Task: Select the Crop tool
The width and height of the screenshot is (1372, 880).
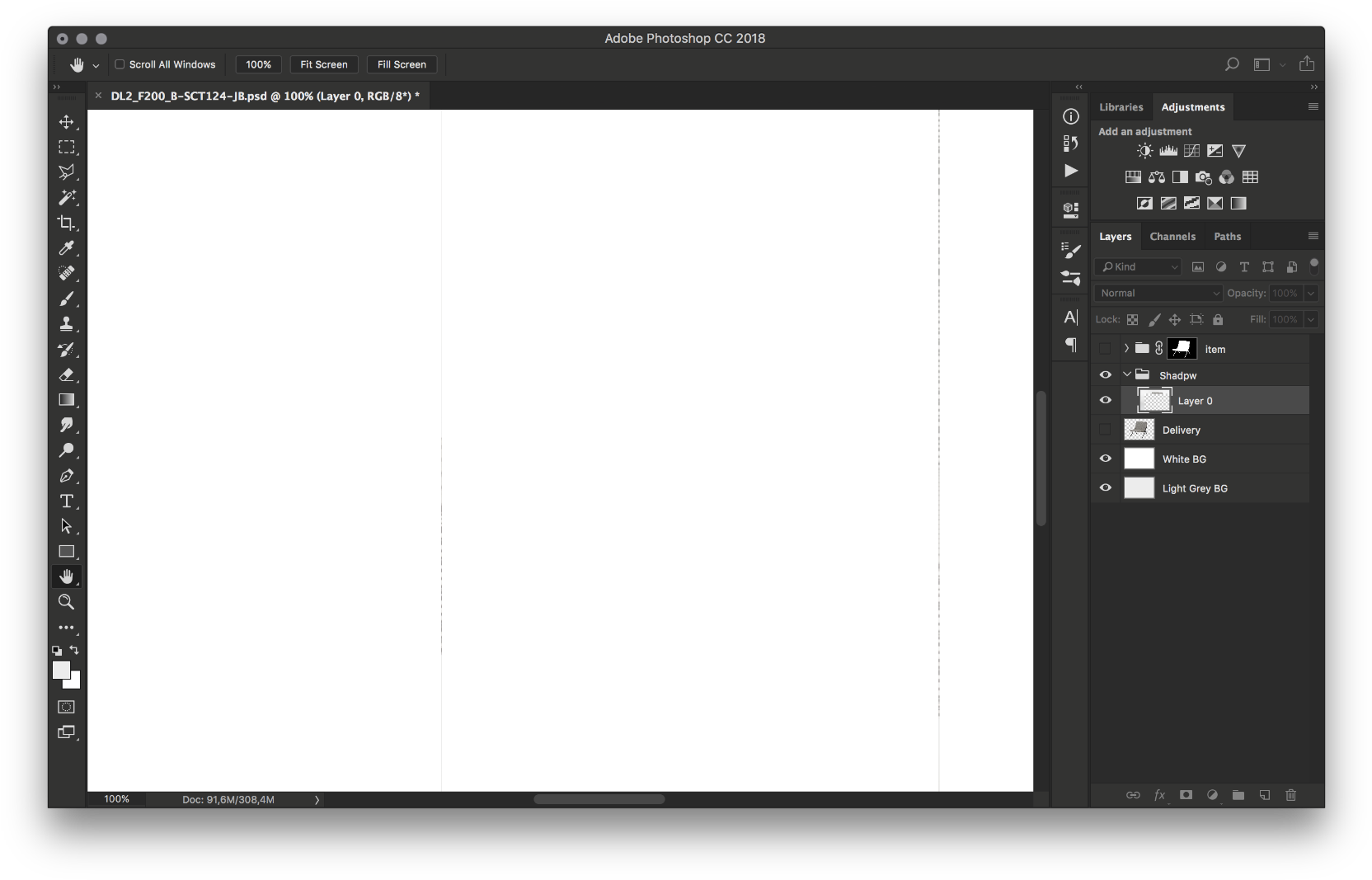Action: pyautogui.click(x=67, y=223)
